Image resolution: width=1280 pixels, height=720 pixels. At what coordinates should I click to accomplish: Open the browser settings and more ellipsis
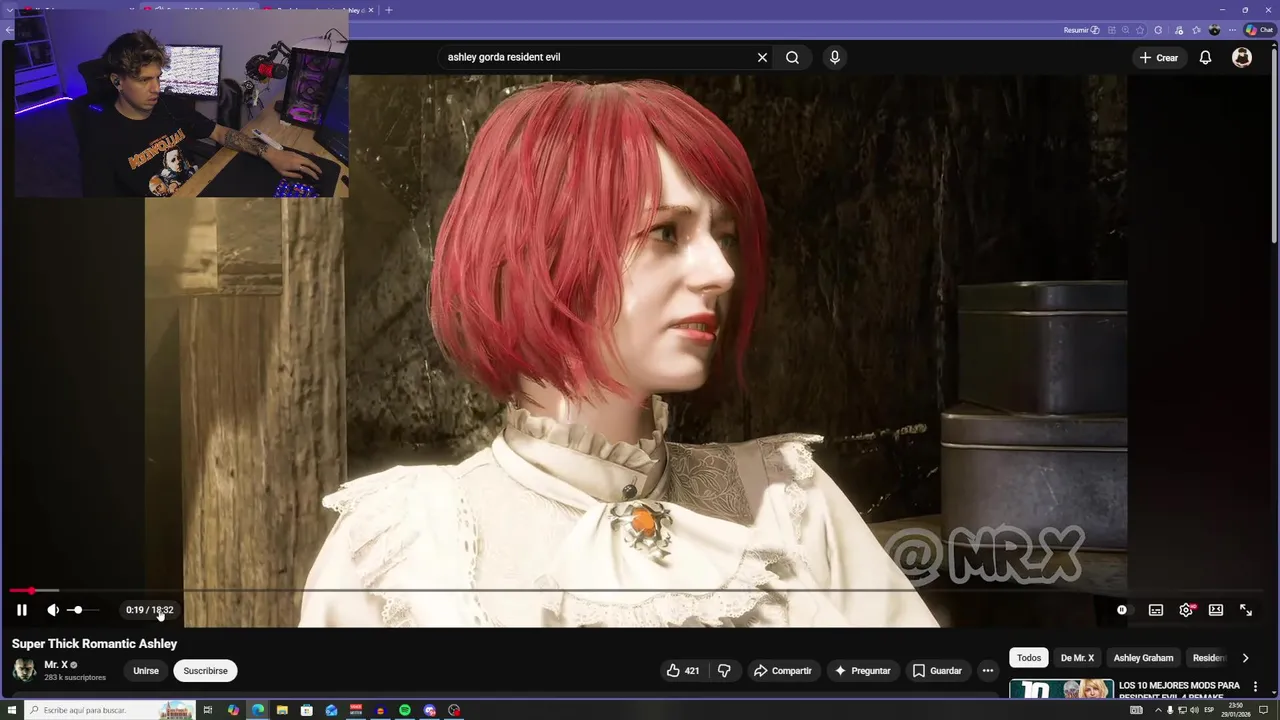[1234, 30]
